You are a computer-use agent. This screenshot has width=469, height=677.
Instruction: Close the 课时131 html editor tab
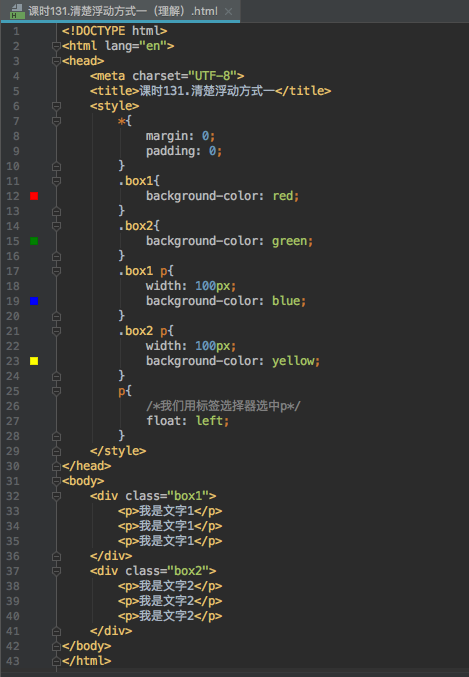[228, 12]
